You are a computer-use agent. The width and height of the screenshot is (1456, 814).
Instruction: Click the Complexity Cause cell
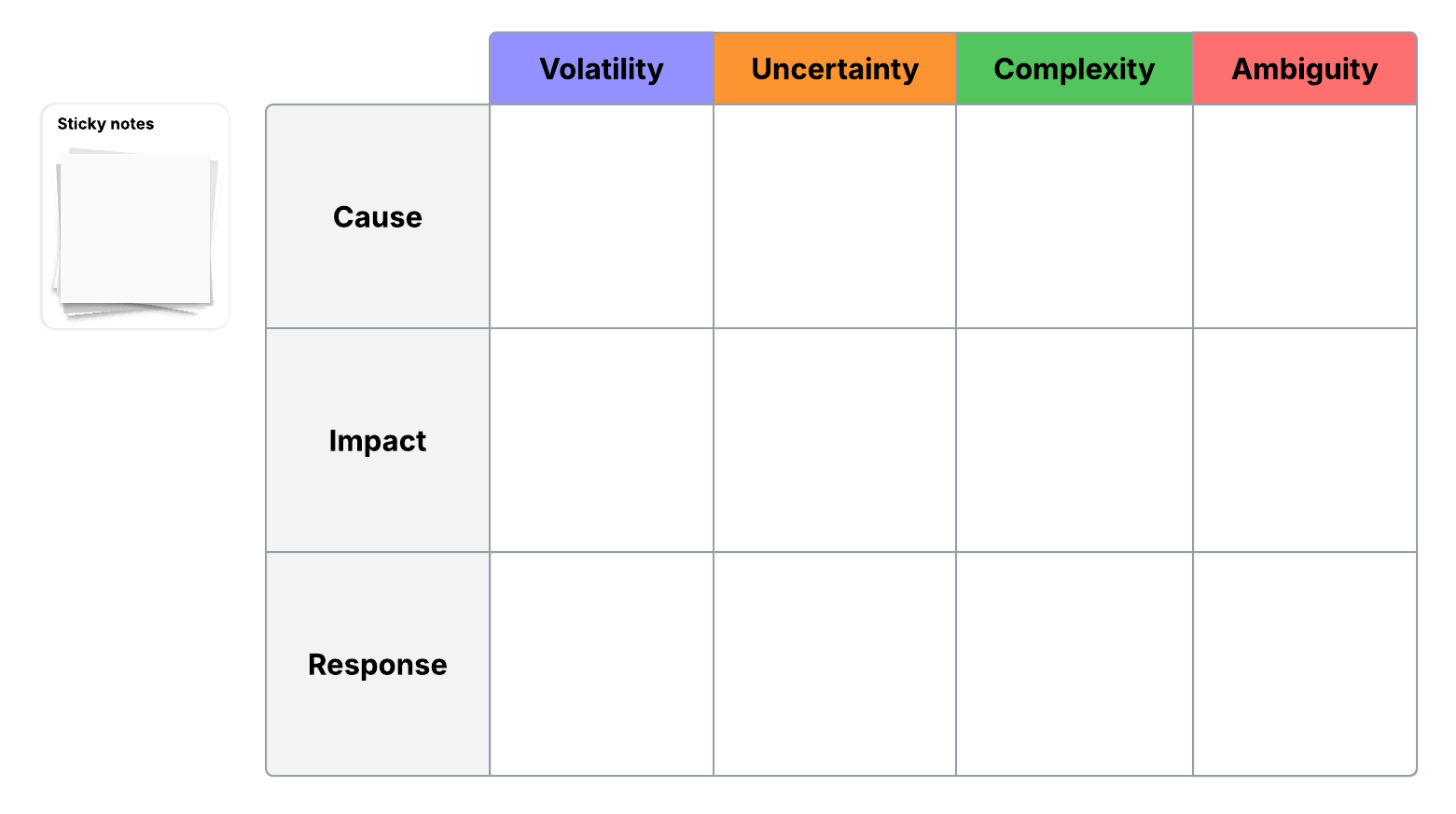pos(1074,217)
